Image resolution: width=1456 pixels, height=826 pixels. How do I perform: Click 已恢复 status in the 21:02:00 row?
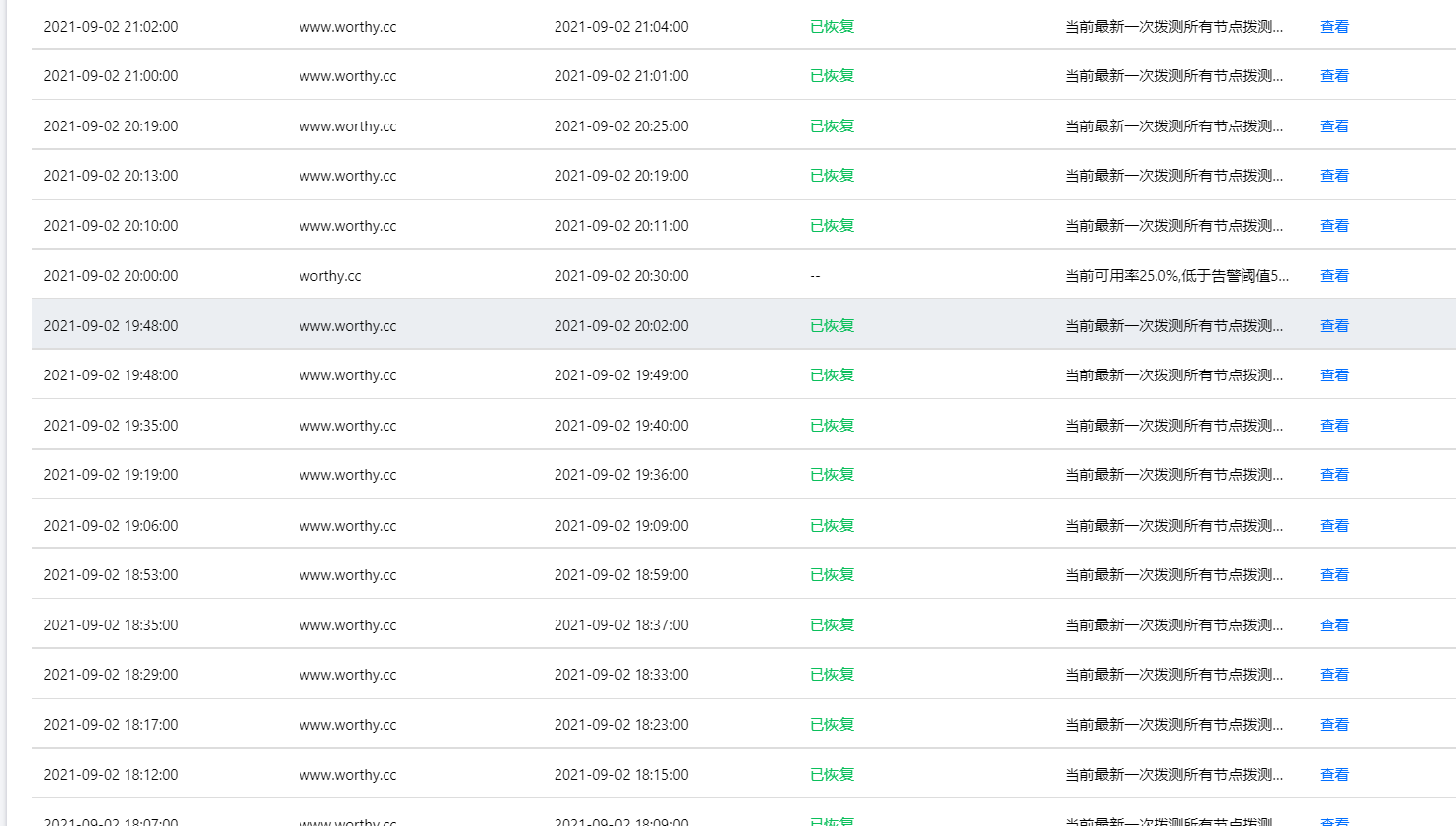point(831,27)
